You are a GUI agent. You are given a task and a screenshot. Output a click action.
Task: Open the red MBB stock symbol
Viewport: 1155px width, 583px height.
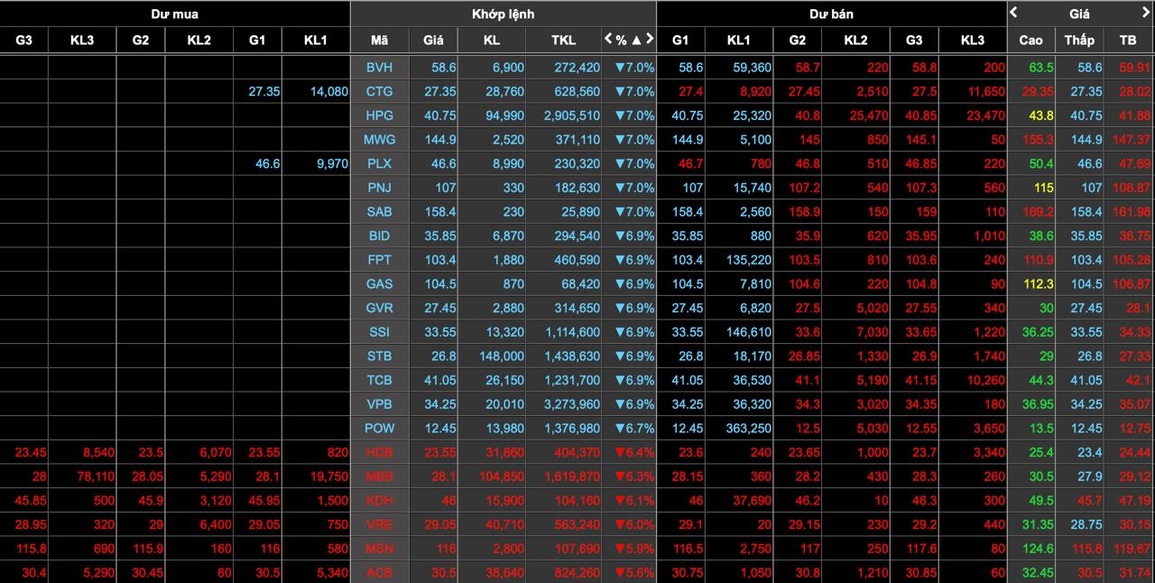tap(379, 477)
